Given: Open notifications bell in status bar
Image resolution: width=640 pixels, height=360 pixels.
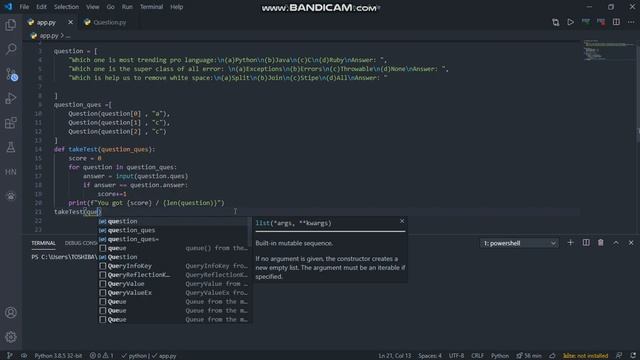Looking at the screenshot, I should [633, 356].
